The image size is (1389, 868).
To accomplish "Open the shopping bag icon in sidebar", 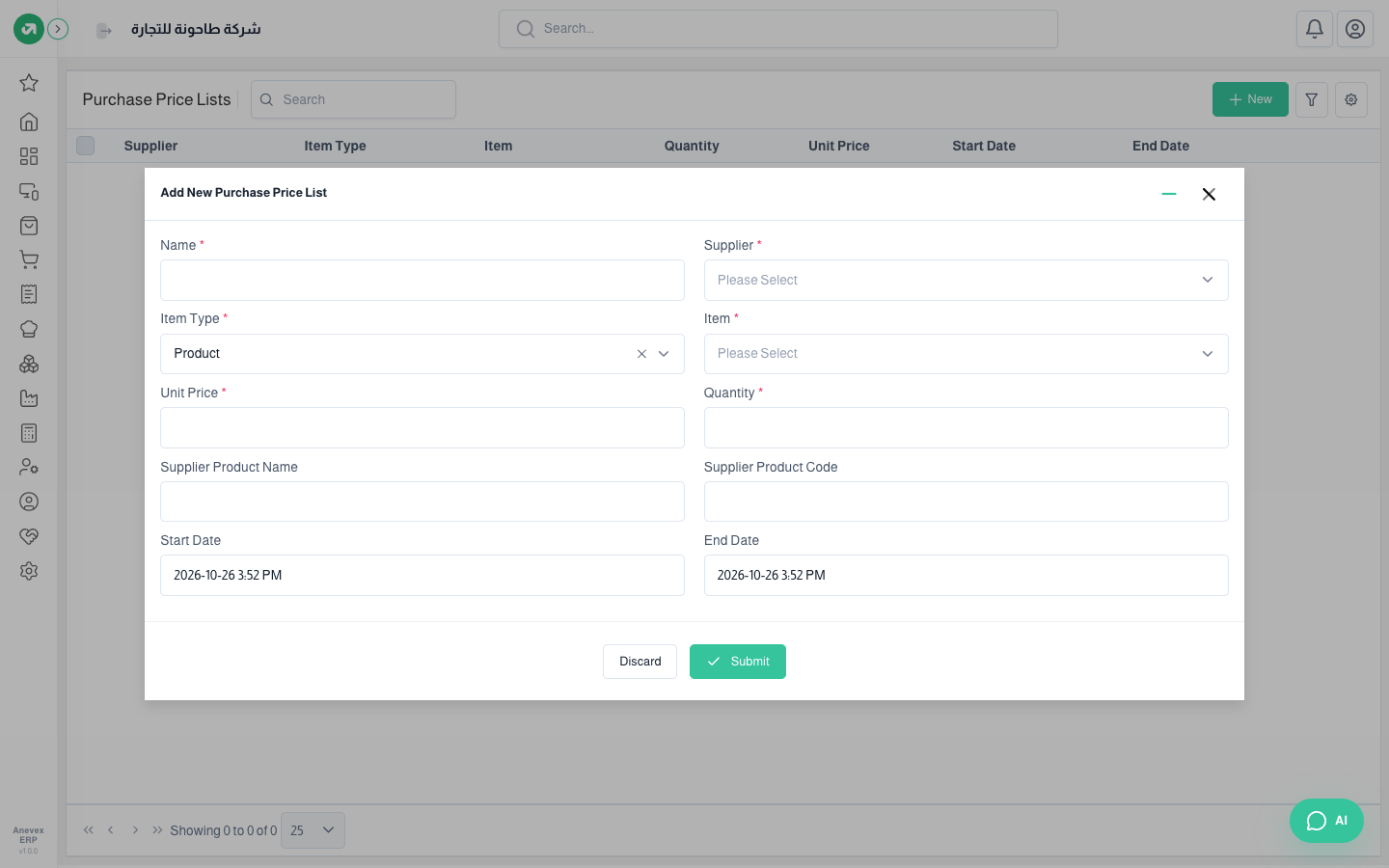I will (29, 226).
